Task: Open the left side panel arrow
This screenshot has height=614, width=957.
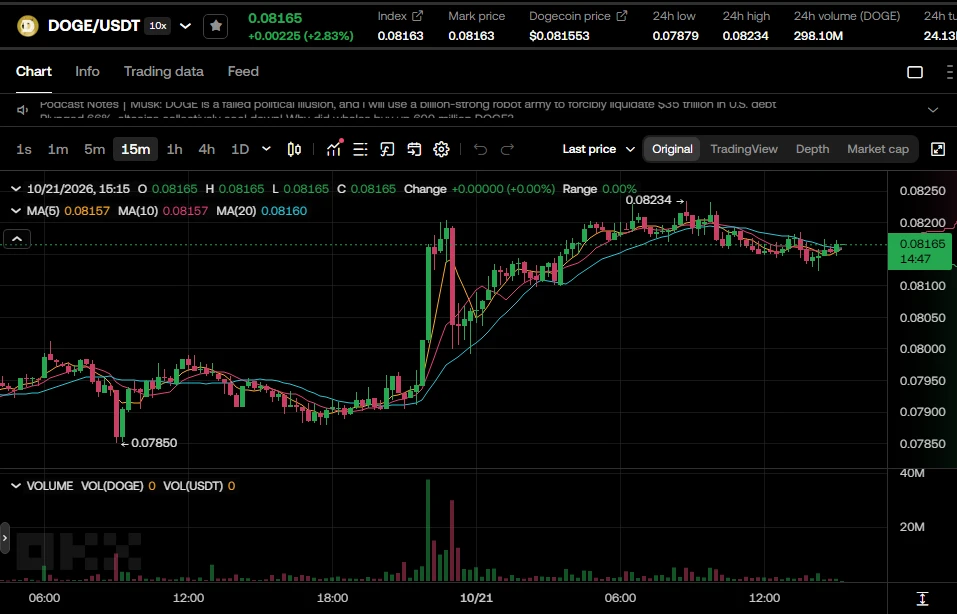Action: (x=5, y=538)
